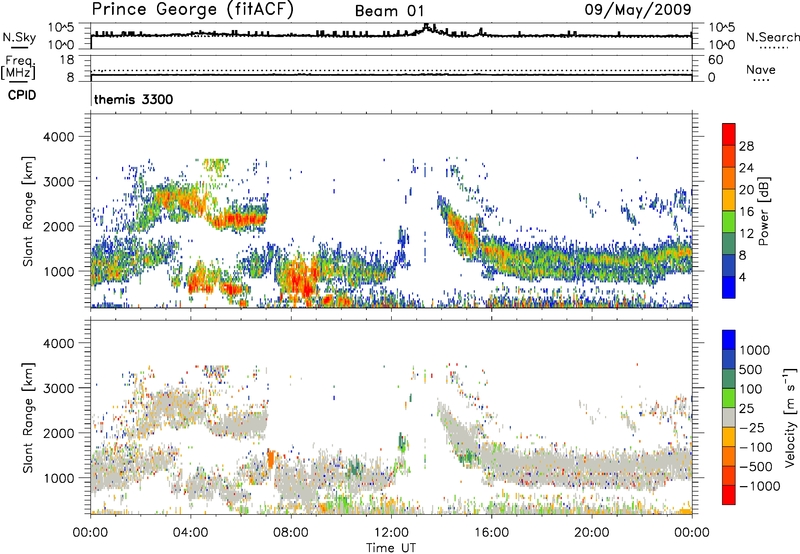Click the '28' value on power colorbar

click(x=746, y=146)
